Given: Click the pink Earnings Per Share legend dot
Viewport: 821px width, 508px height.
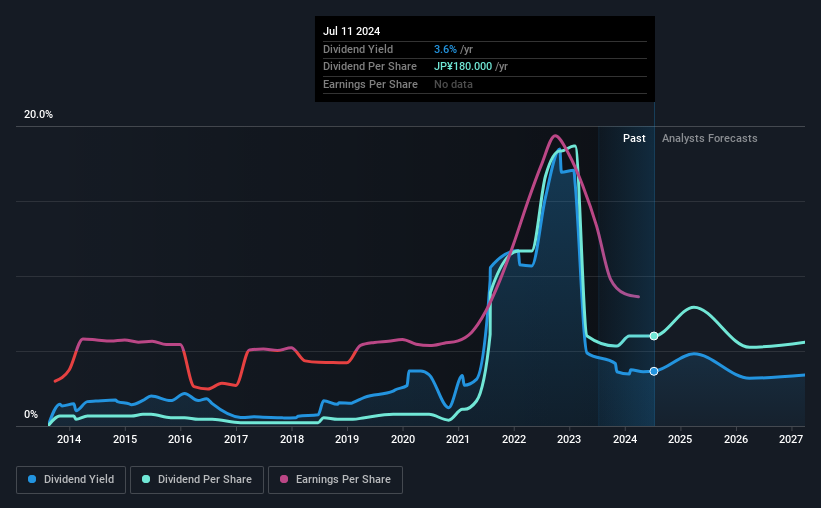Looking at the screenshot, I should coord(284,479).
